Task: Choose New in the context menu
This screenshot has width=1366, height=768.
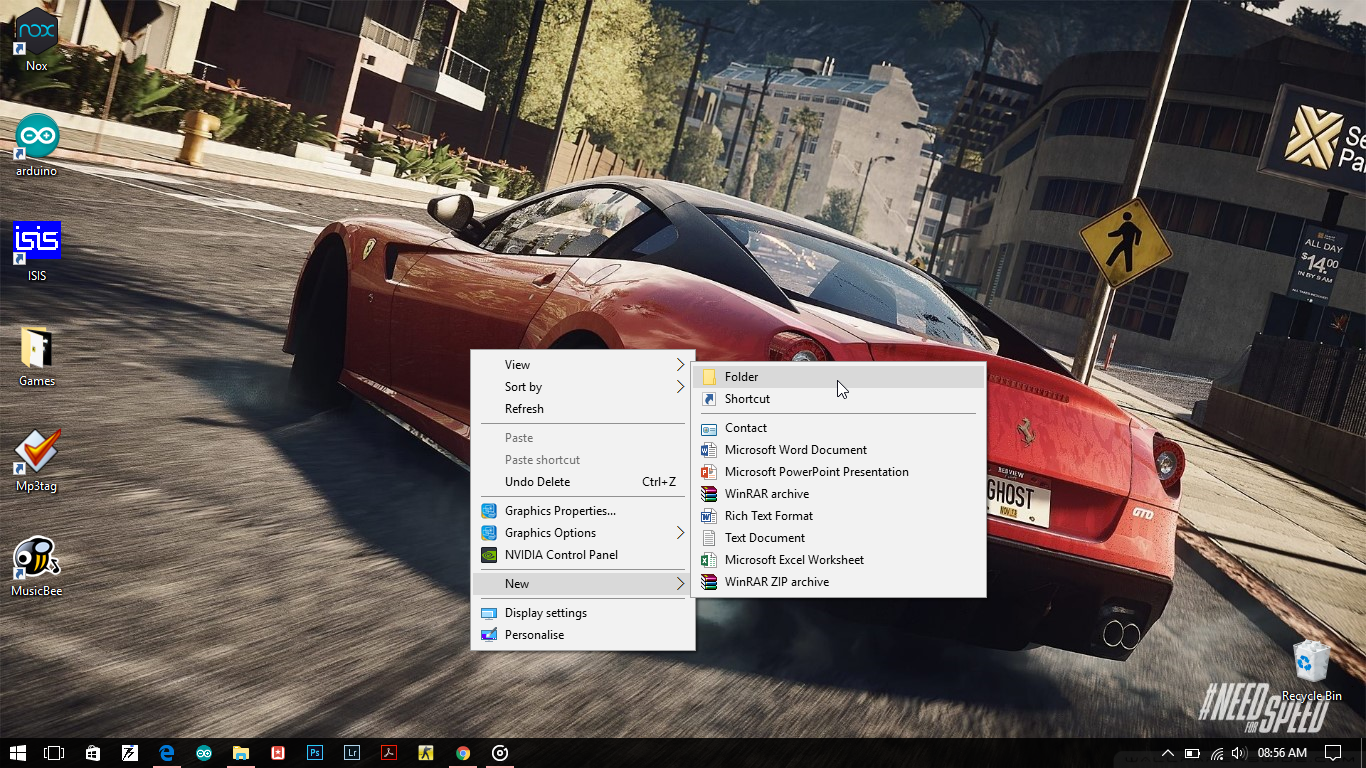Action: coord(582,584)
